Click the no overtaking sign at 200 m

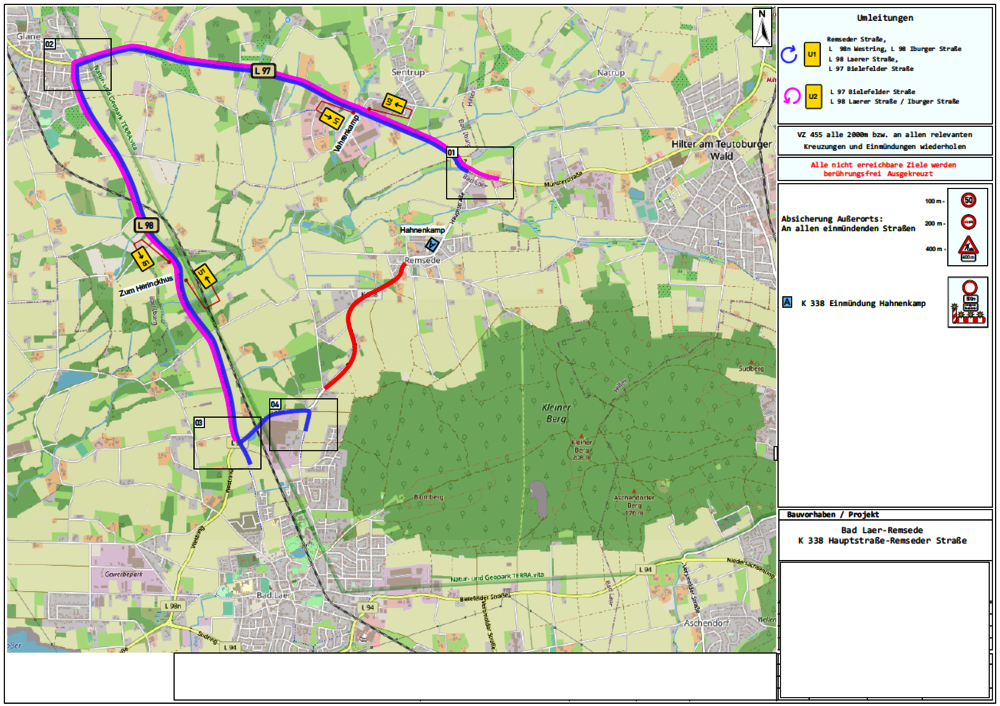point(967,222)
